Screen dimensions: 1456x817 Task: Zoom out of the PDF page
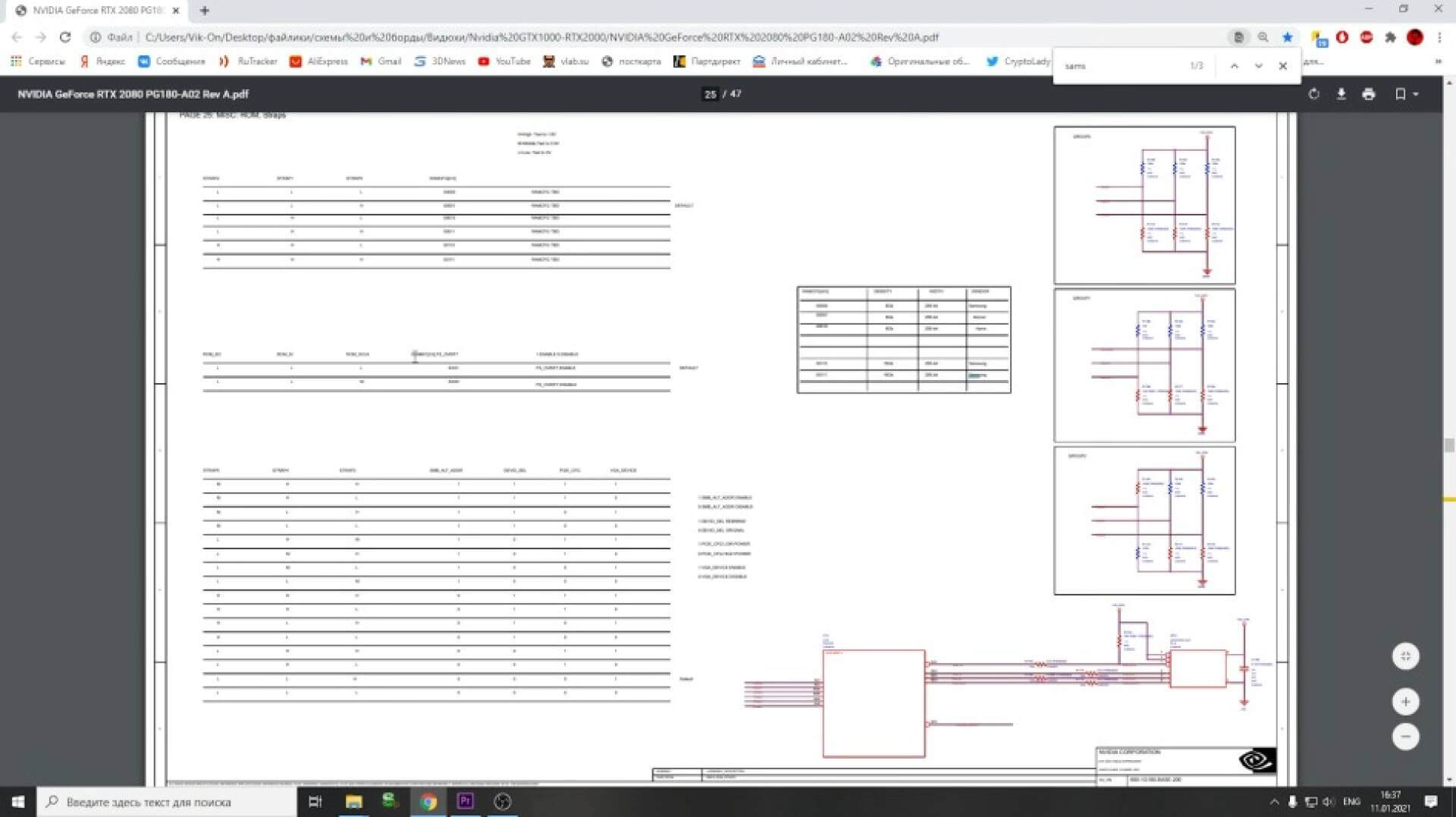pos(1405,737)
